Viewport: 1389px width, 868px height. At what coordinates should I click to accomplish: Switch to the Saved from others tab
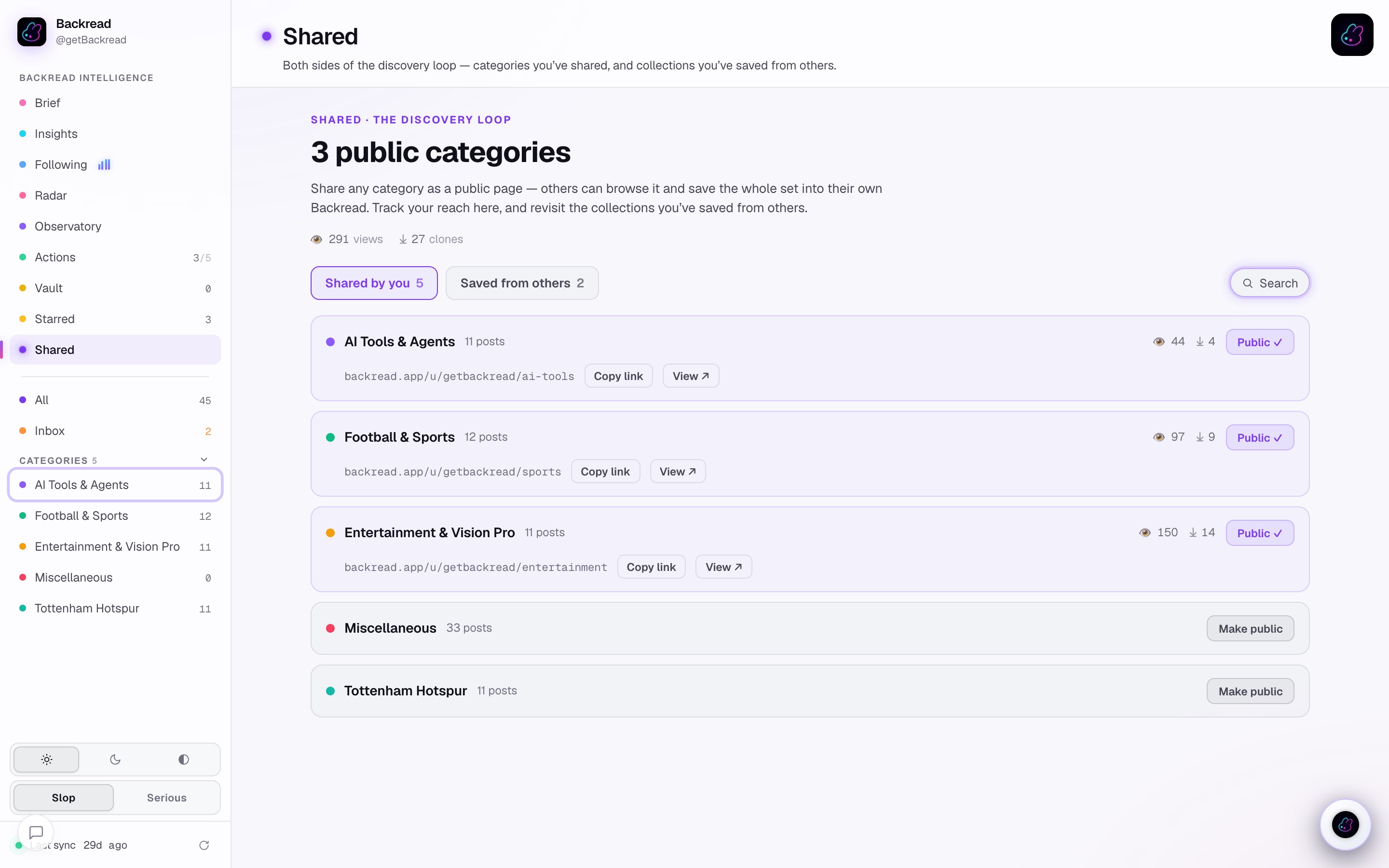(522, 283)
